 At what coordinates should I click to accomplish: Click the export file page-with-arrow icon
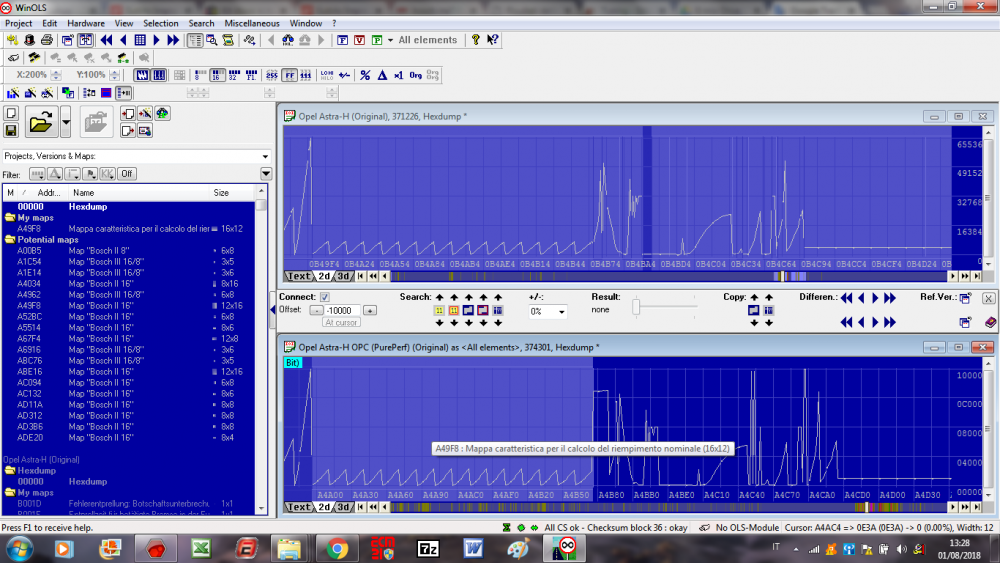tap(128, 130)
